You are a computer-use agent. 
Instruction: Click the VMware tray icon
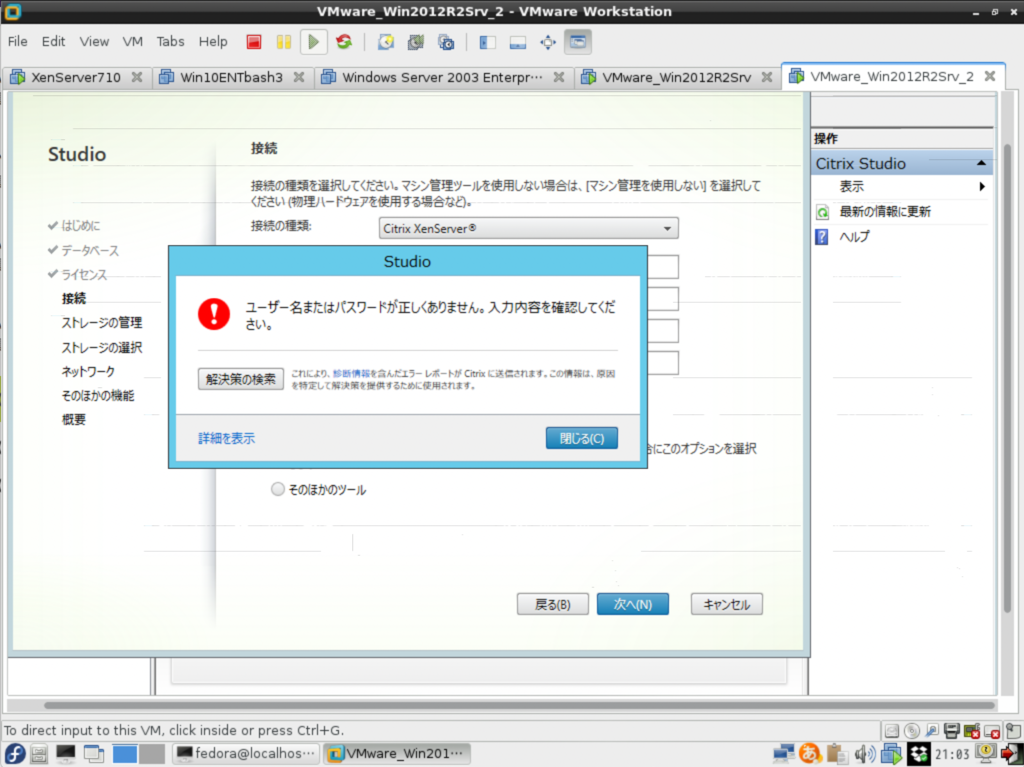click(891, 753)
